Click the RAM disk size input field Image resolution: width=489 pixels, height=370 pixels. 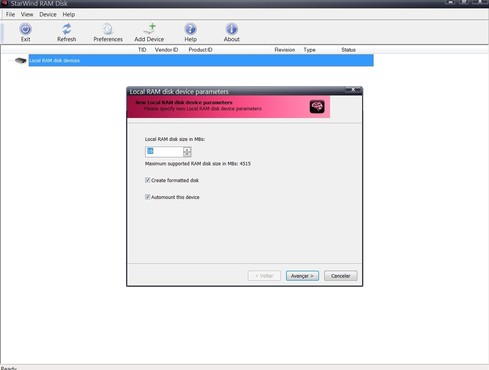pos(164,152)
